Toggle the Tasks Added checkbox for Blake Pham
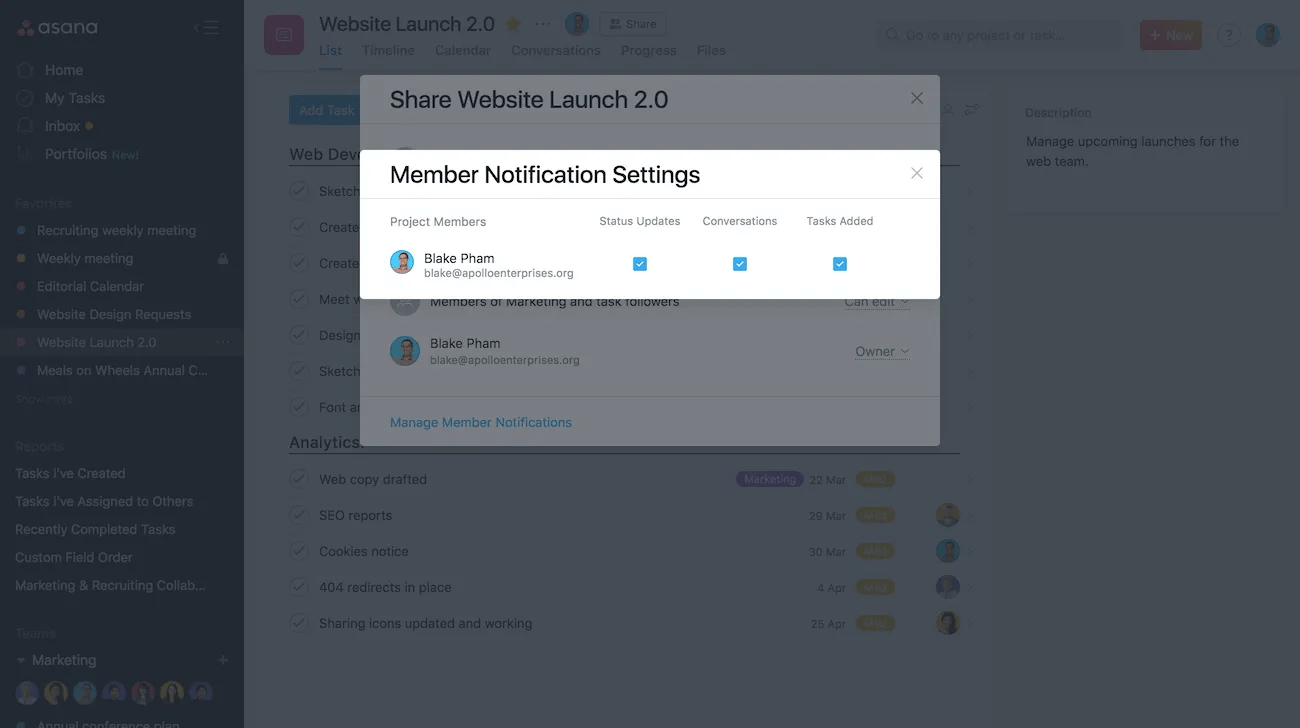This screenshot has height=728, width=1300. pyautogui.click(x=839, y=263)
